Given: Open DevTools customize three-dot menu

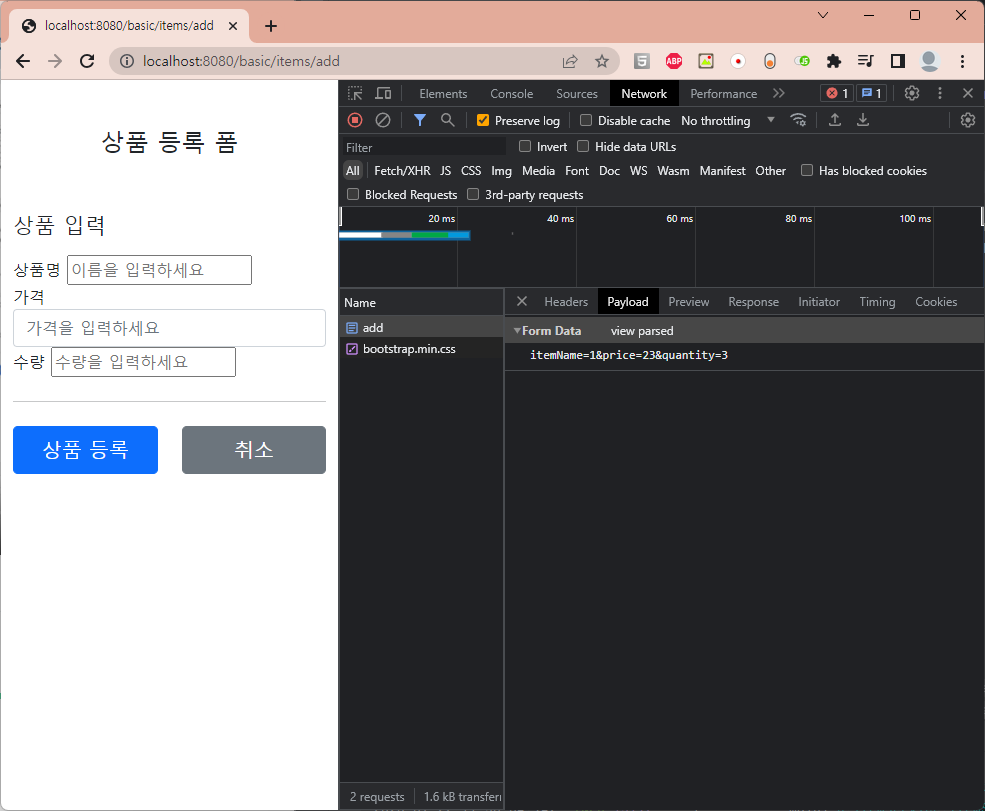Looking at the screenshot, I should (x=940, y=94).
